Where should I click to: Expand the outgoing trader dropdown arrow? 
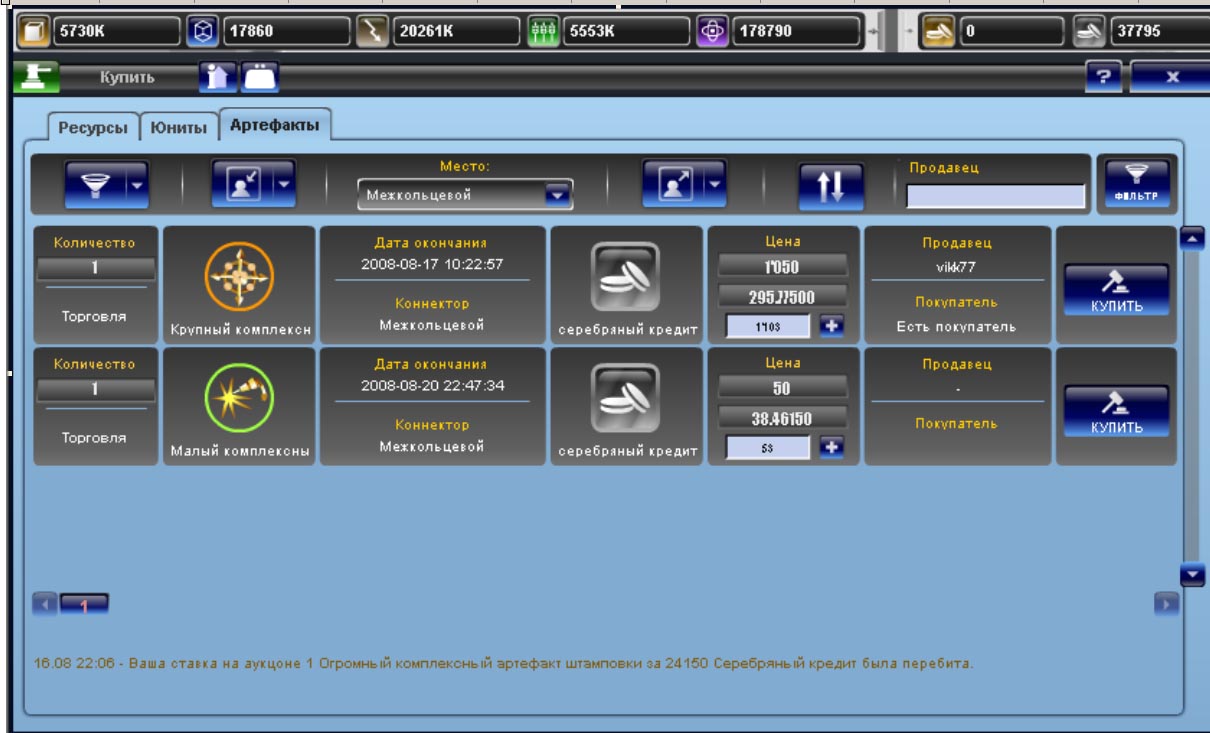[x=715, y=184]
